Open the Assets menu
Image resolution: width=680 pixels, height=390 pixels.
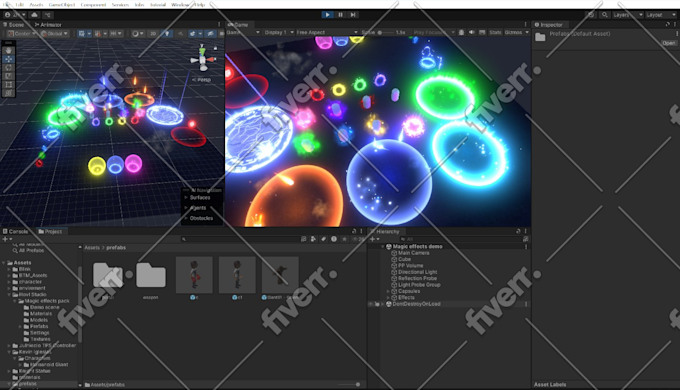tap(36, 4)
